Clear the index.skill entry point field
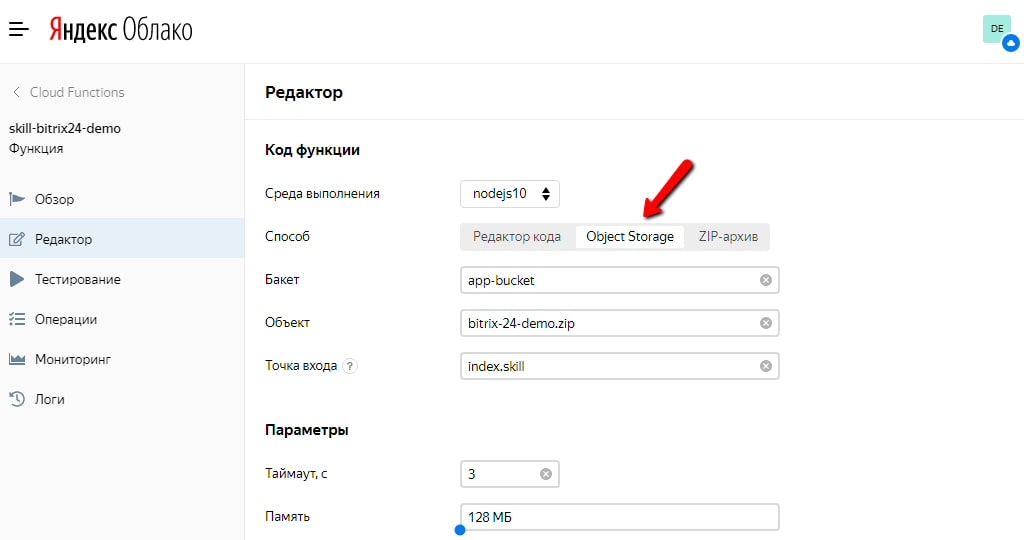This screenshot has width=1024, height=540. tap(765, 366)
